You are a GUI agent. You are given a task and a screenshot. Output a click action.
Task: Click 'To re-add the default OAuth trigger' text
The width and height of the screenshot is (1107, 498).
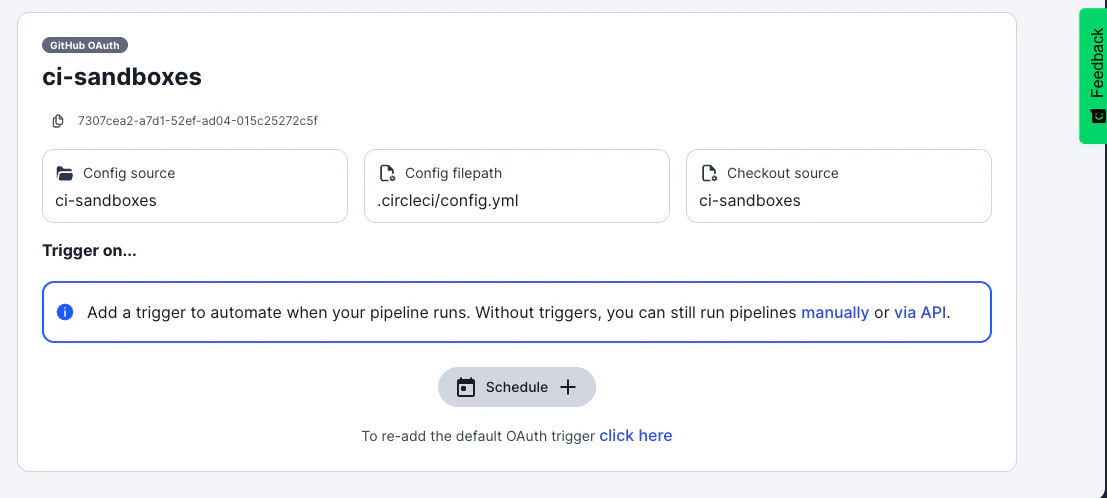pyautogui.click(x=479, y=436)
